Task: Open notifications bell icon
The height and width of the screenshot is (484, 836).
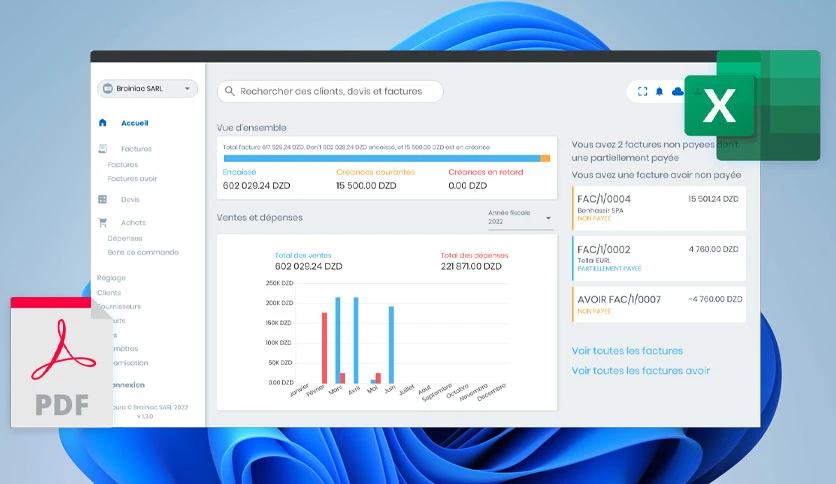Action: click(x=660, y=92)
